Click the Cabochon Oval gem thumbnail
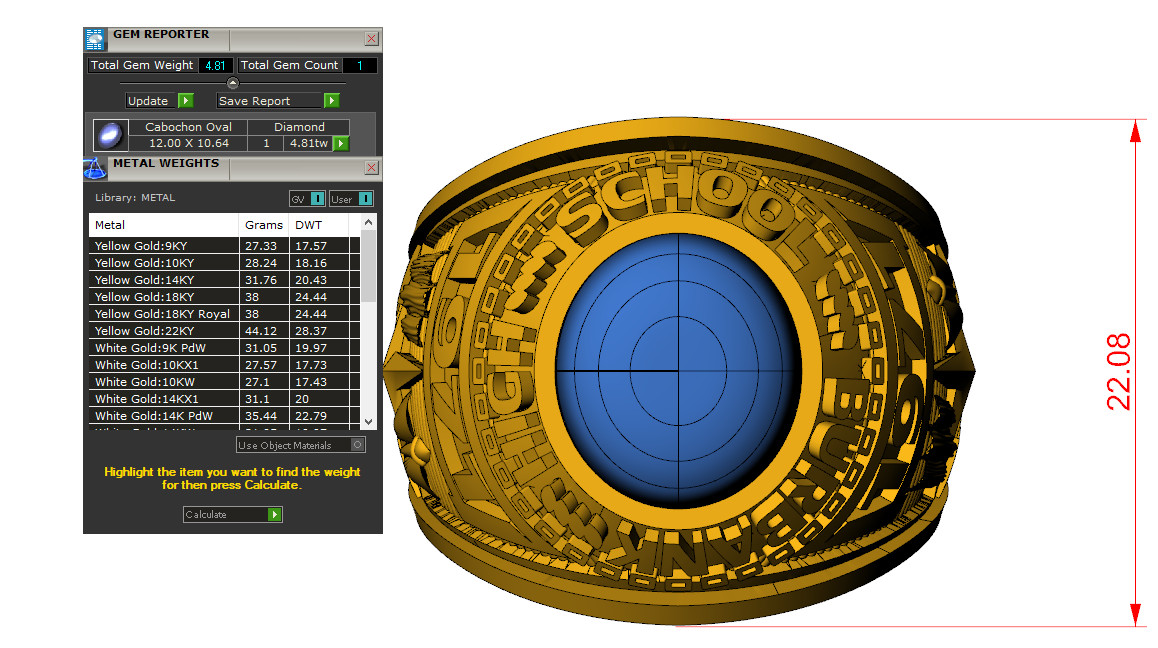This screenshot has width=1158, height=648. [x=110, y=135]
